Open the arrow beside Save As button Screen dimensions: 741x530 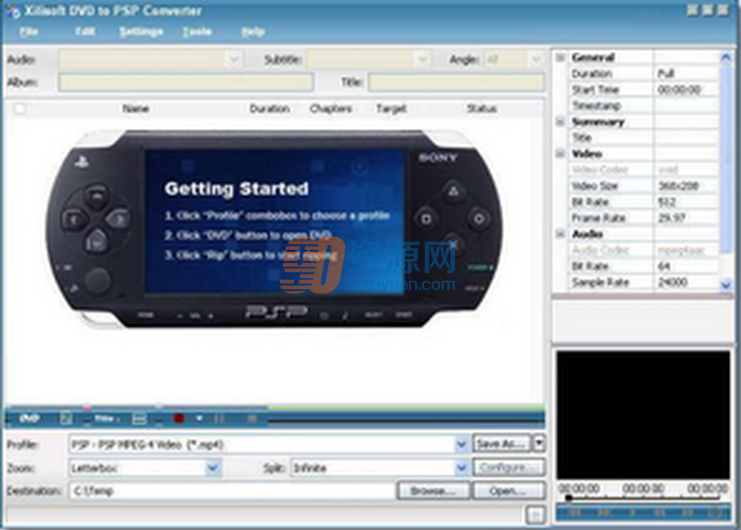click(x=539, y=444)
